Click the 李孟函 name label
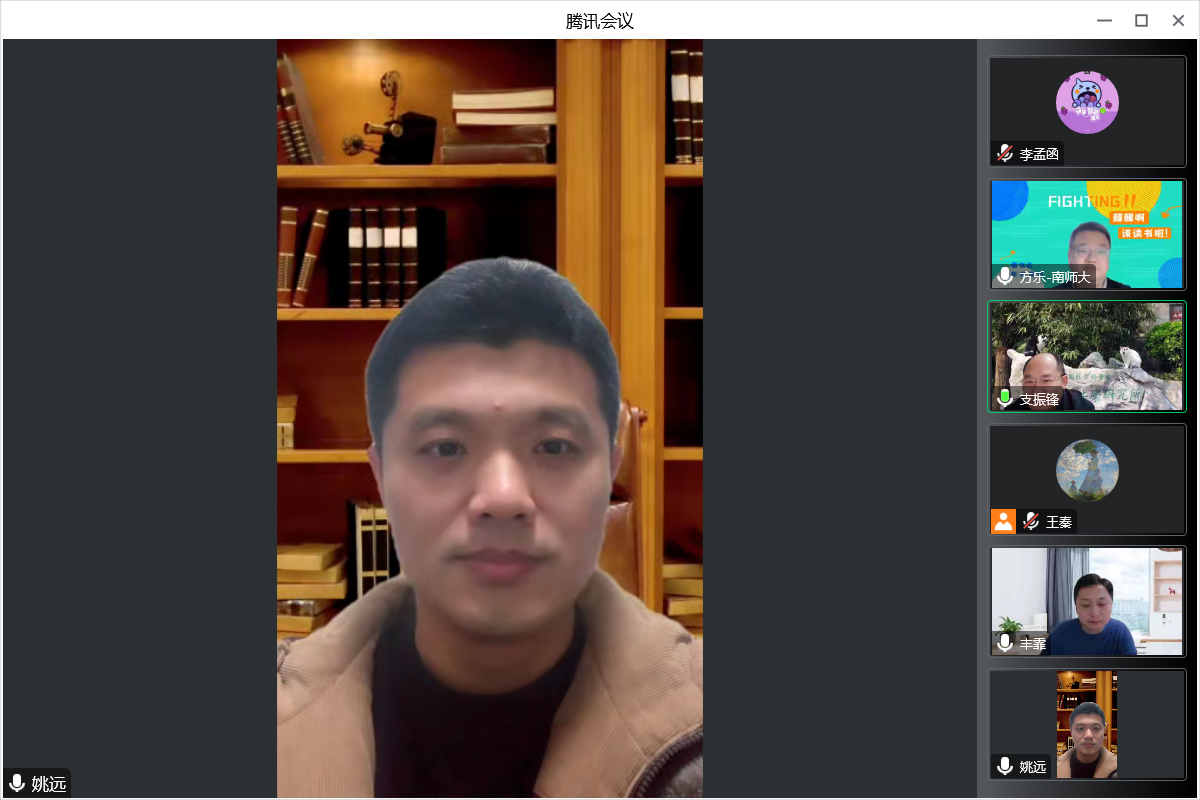The height and width of the screenshot is (800, 1200). click(1039, 154)
